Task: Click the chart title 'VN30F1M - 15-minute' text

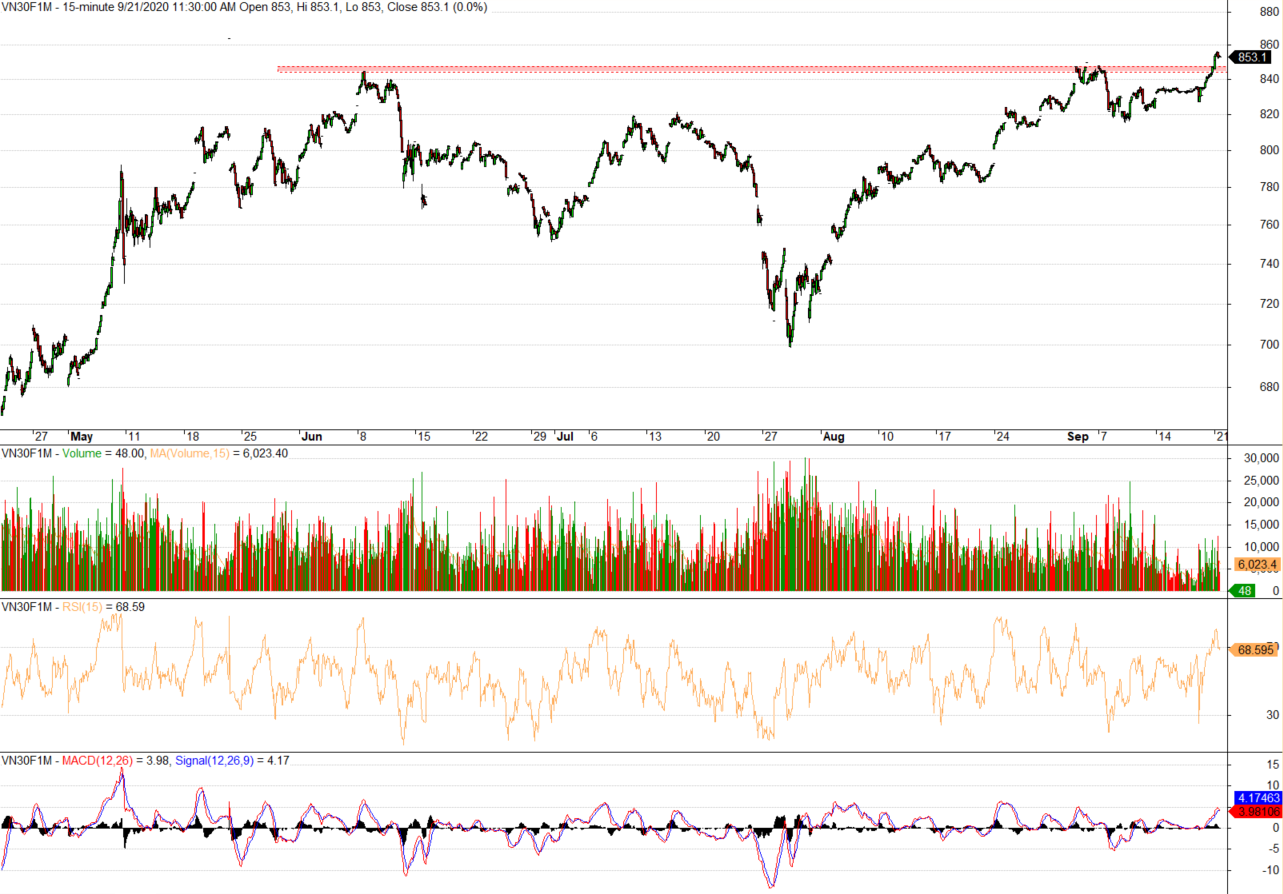Action: click(60, 6)
